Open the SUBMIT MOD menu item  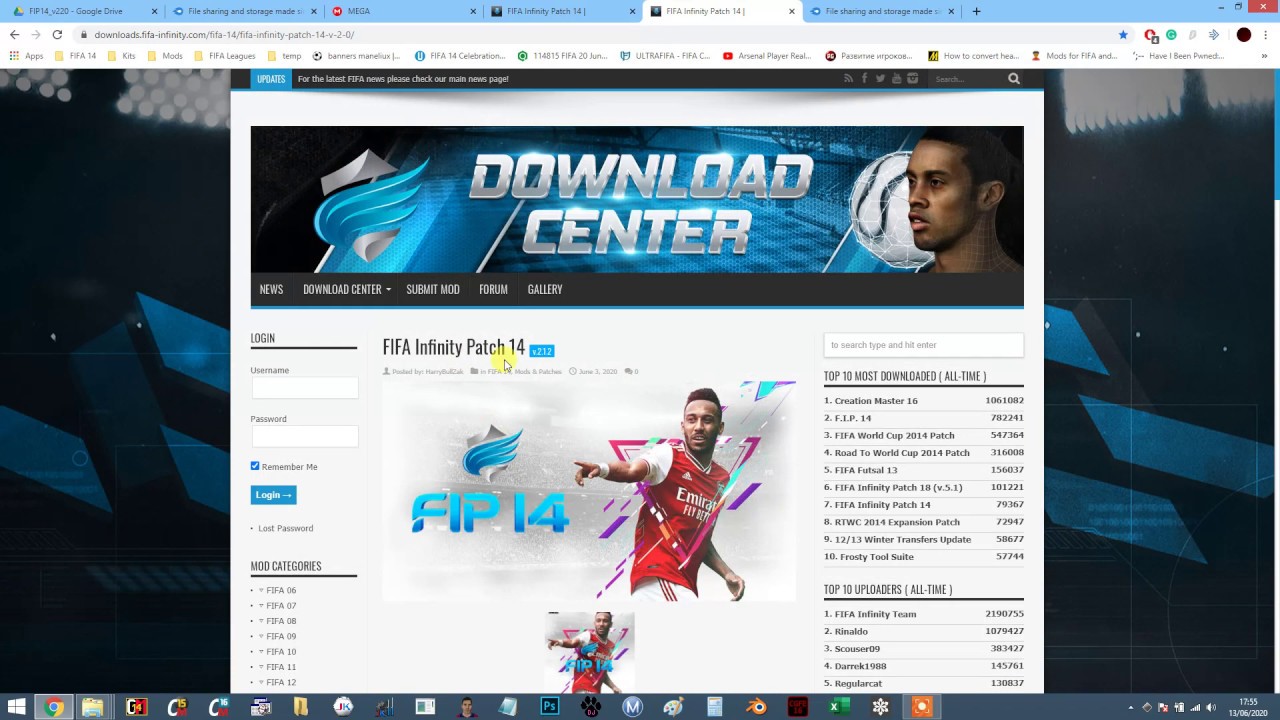tap(433, 289)
